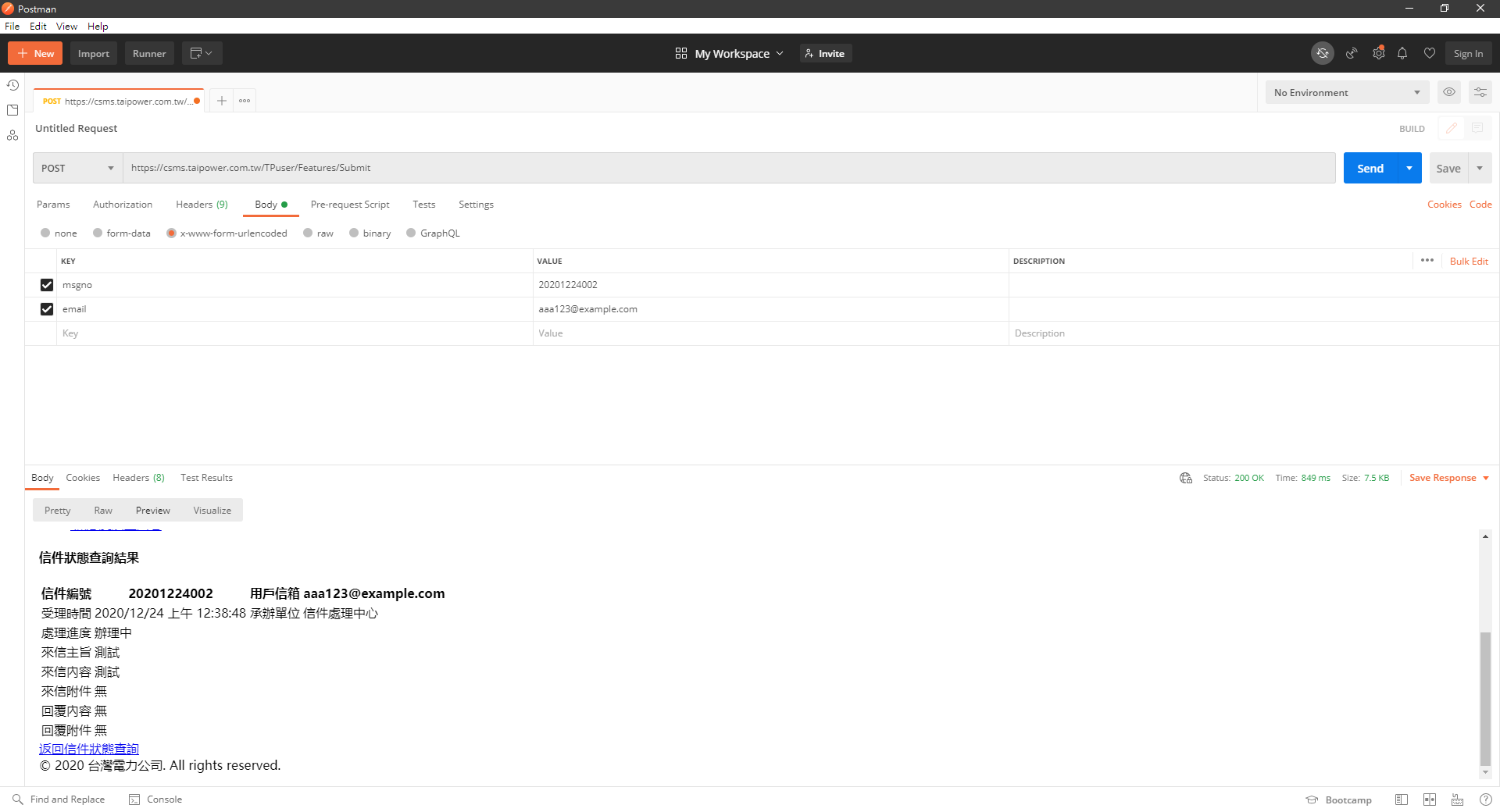
Task: Open tab options three-dot icon
Action: point(245,101)
